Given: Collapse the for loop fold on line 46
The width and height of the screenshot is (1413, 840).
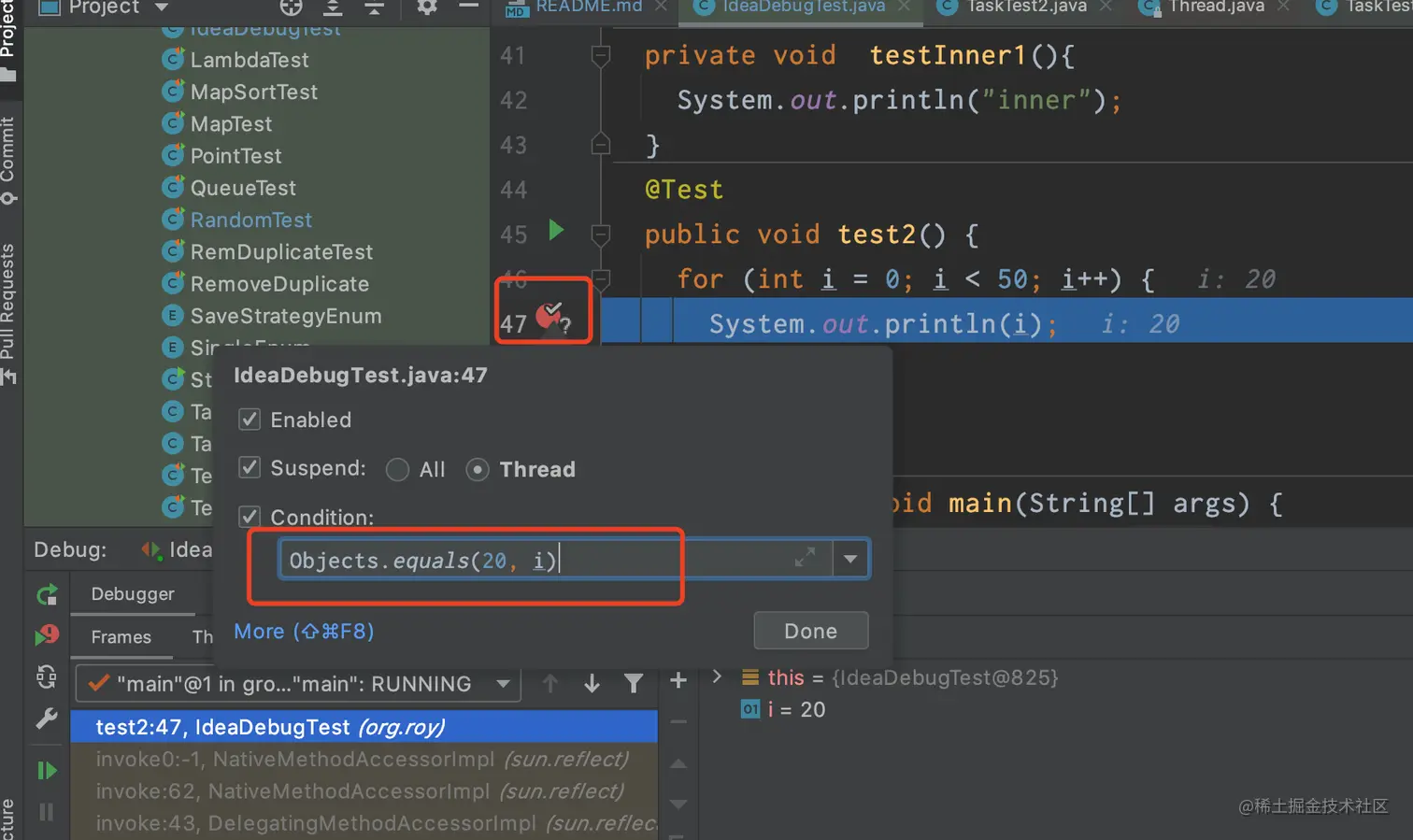Looking at the screenshot, I should pyautogui.click(x=601, y=278).
